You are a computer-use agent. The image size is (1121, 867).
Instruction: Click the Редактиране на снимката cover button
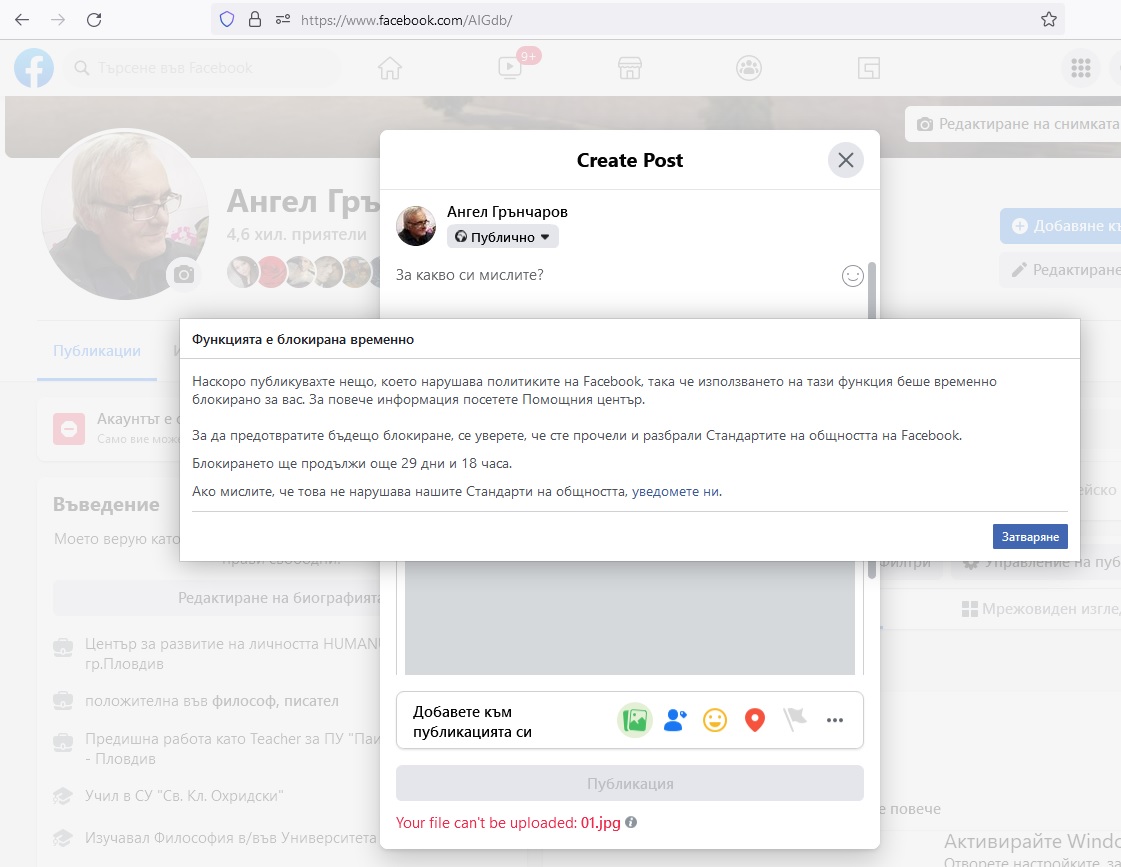coord(1013,124)
